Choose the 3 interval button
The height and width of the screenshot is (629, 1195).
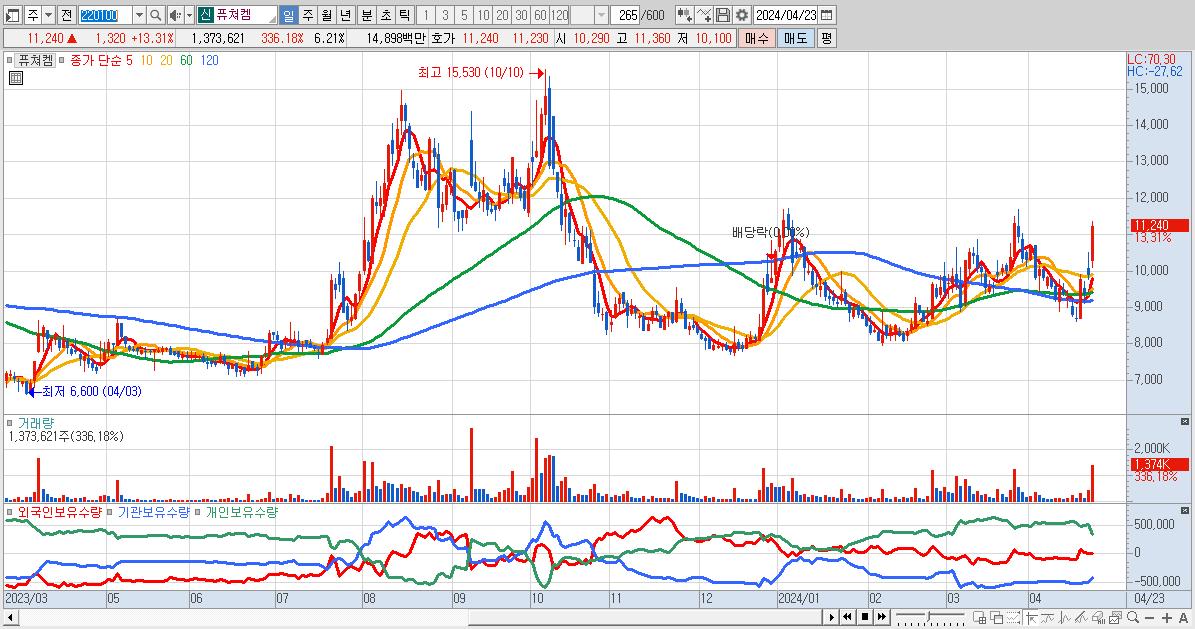tap(445, 14)
